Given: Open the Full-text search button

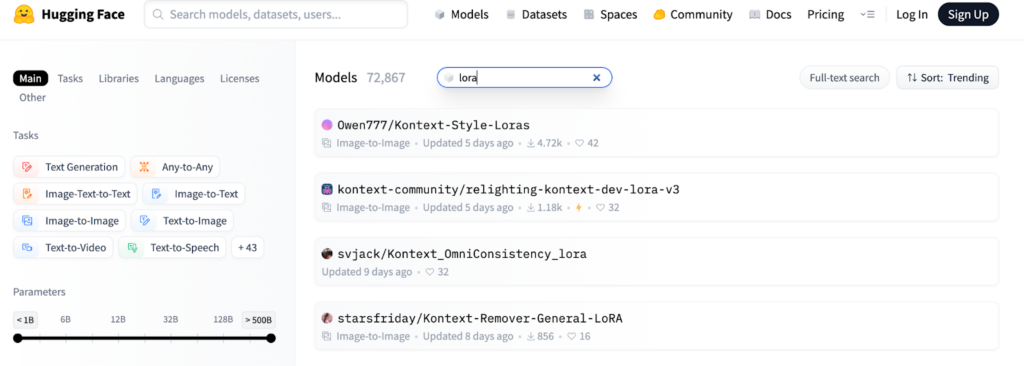Looking at the screenshot, I should coord(844,78).
